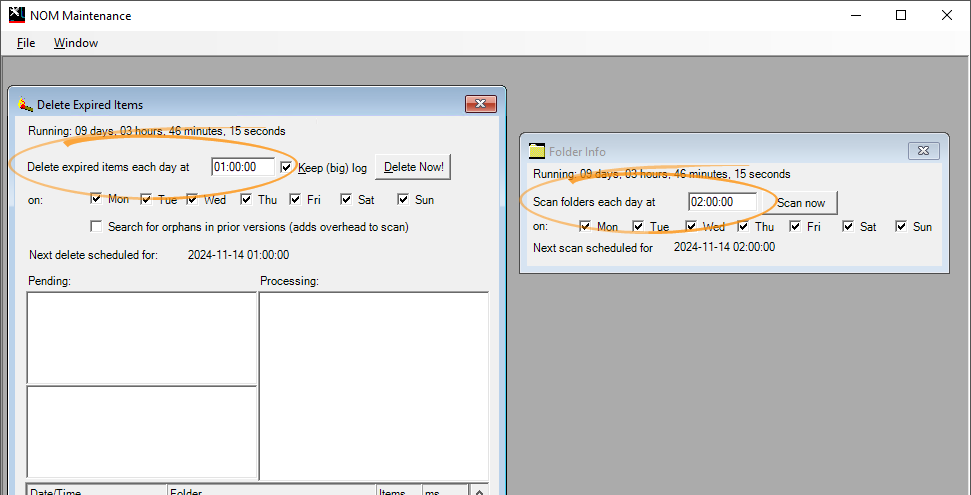Click the Running time text in Folder Info
This screenshot has height=495, width=971.
click(x=661, y=174)
